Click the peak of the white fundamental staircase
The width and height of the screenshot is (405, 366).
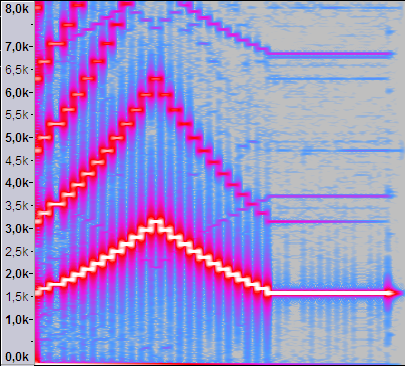[x=157, y=222]
